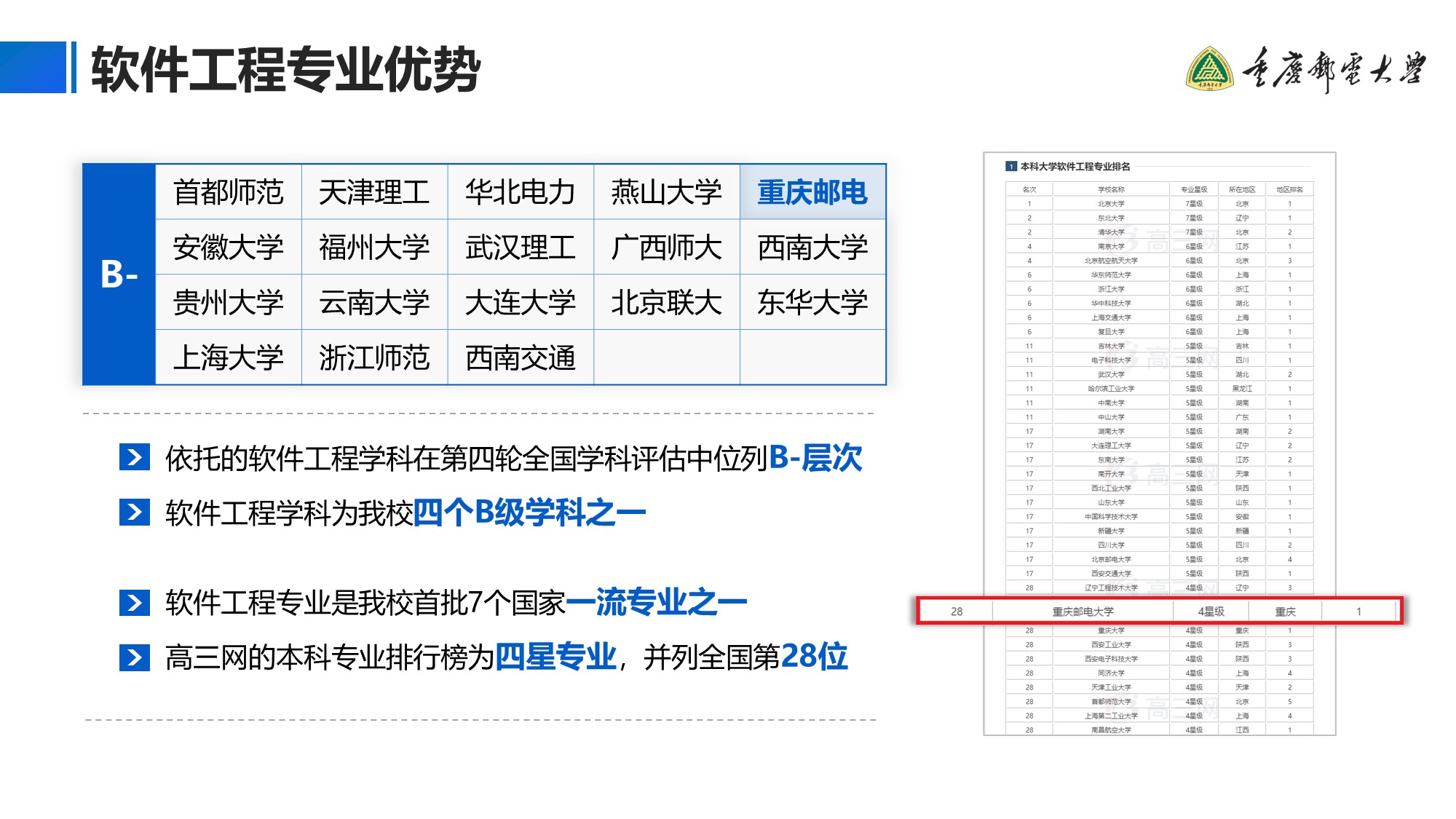
Task: Select the slide title 软件工程专业优势
Action: (285, 69)
